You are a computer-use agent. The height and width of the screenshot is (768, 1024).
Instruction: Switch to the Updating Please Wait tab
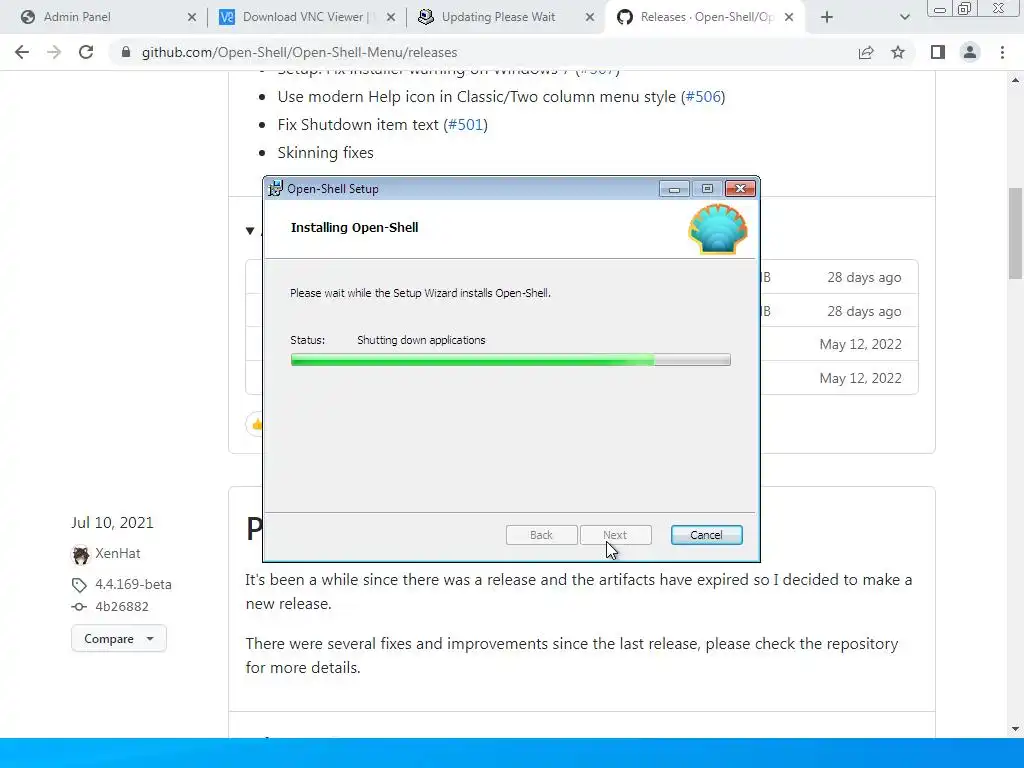[x=498, y=17]
